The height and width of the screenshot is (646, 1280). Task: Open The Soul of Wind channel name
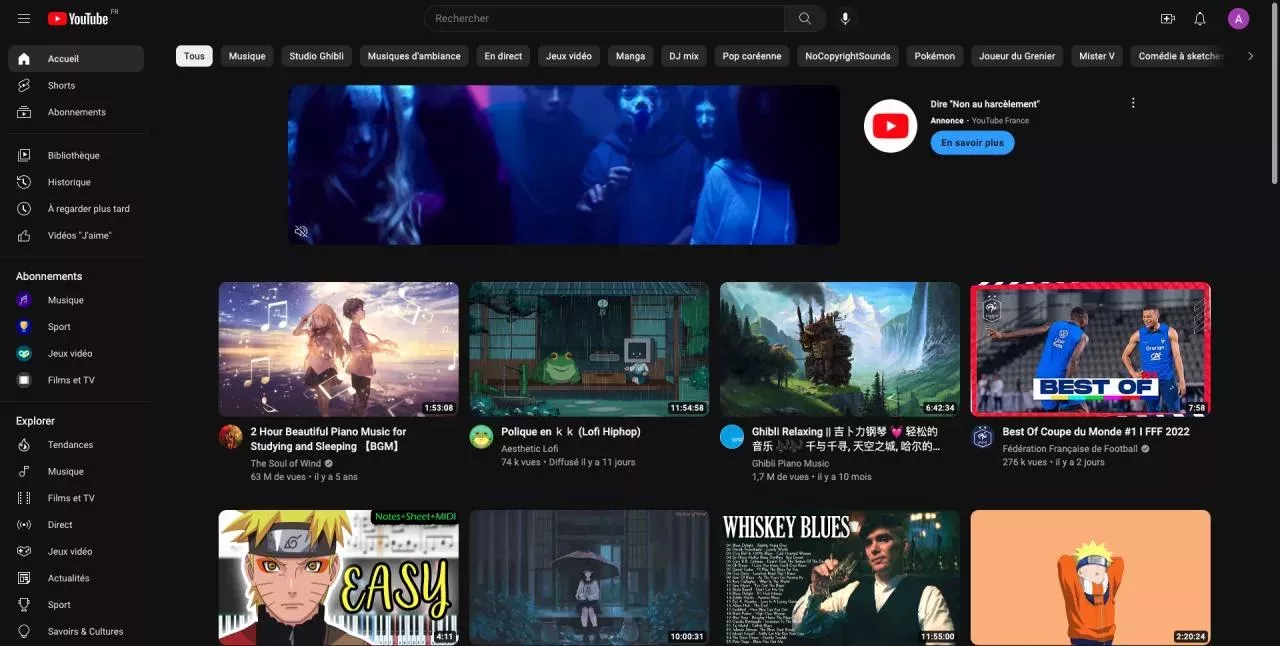286,463
